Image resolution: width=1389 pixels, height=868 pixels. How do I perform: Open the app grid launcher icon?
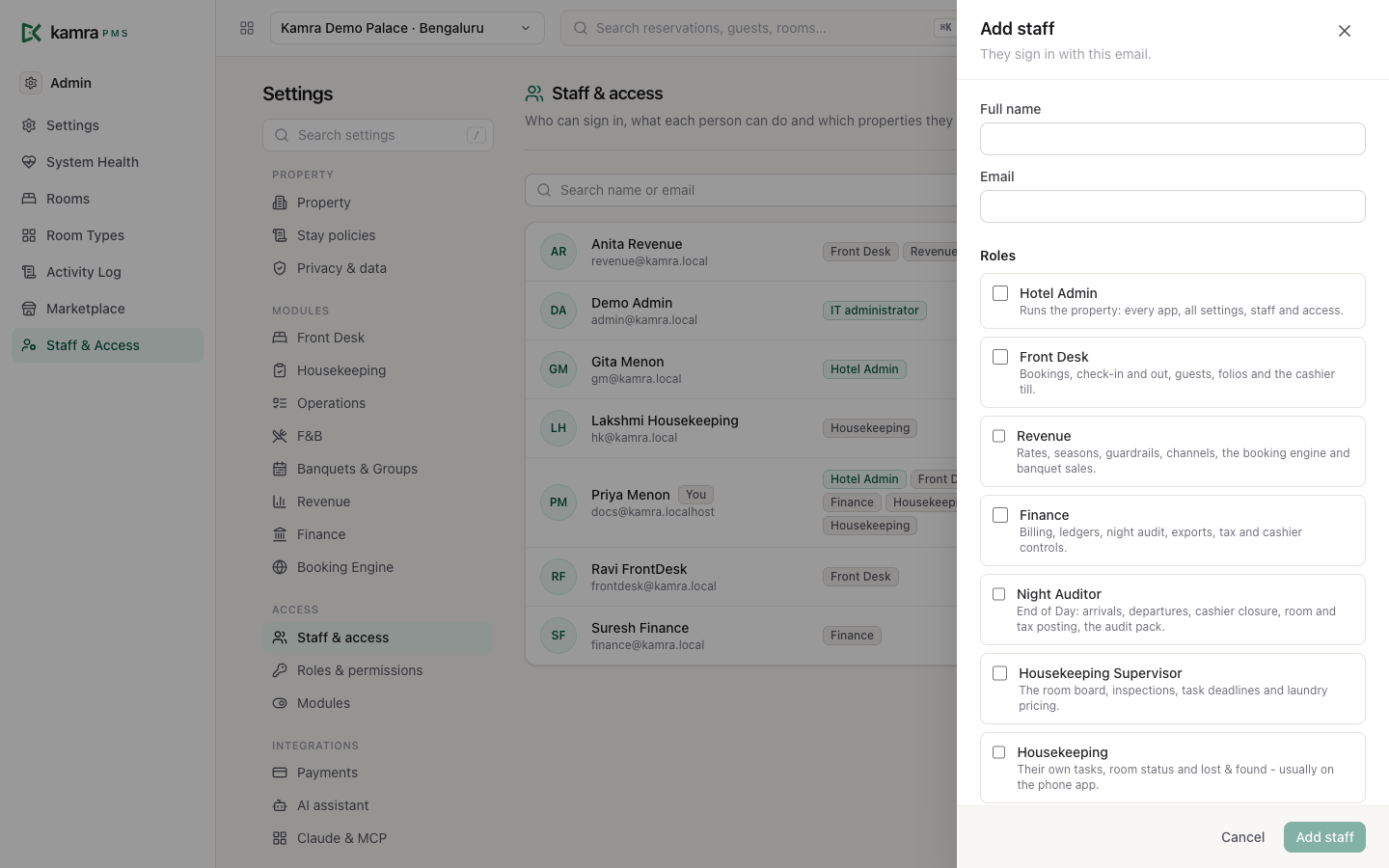[x=247, y=28]
